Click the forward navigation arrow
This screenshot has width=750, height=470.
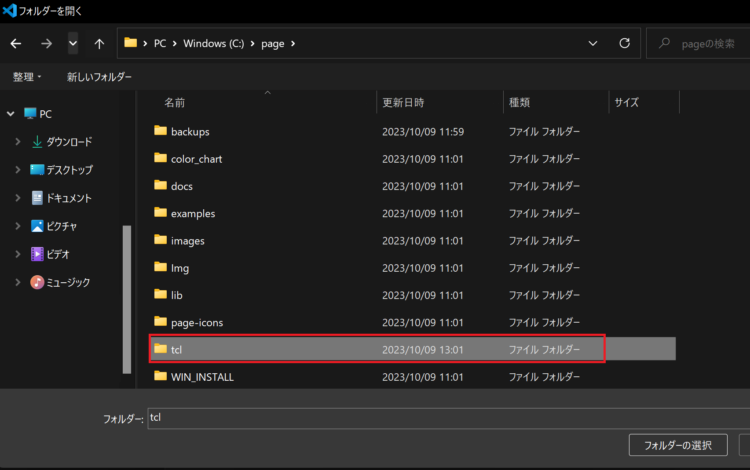pos(46,44)
